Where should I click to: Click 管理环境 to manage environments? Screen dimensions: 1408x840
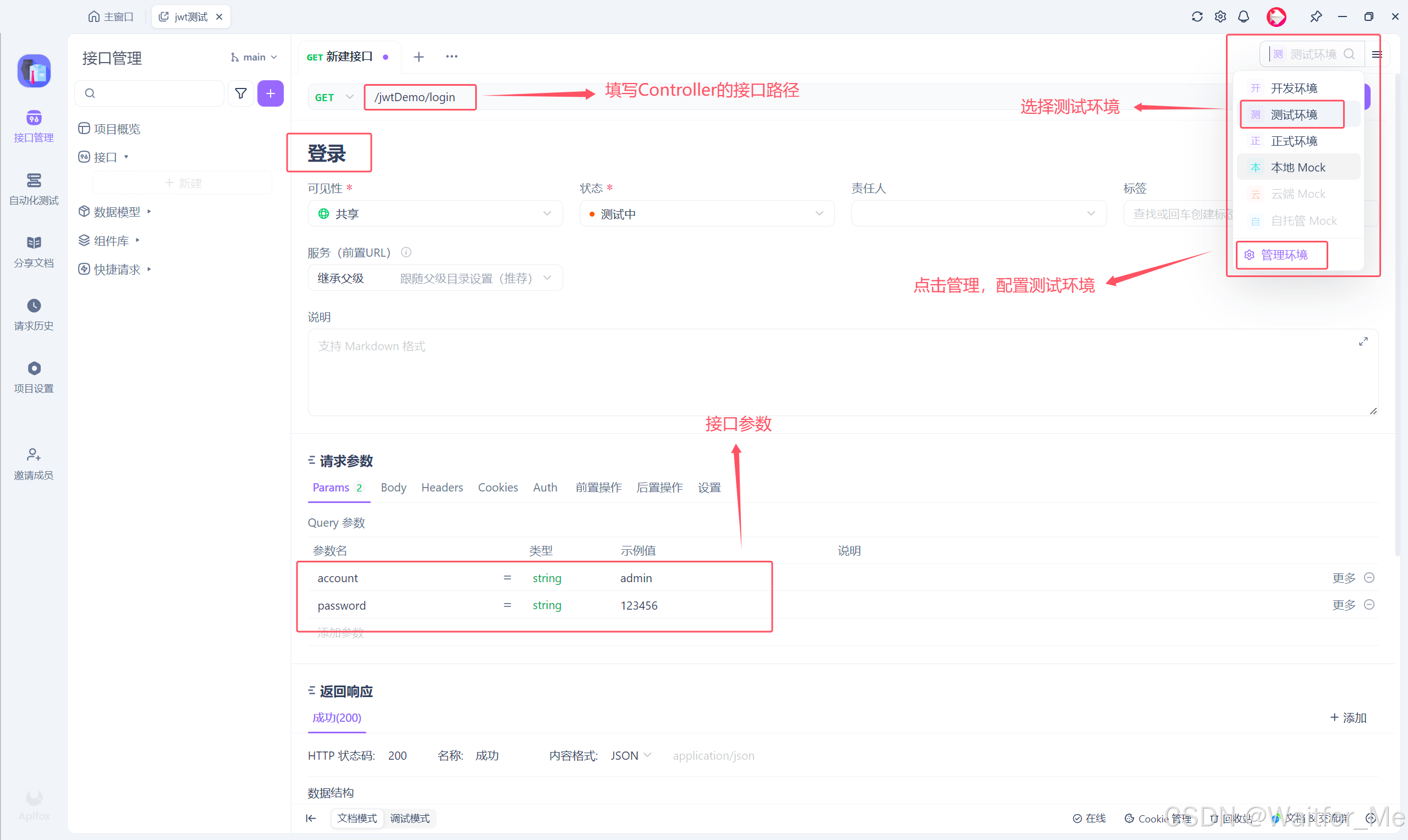(x=1275, y=255)
